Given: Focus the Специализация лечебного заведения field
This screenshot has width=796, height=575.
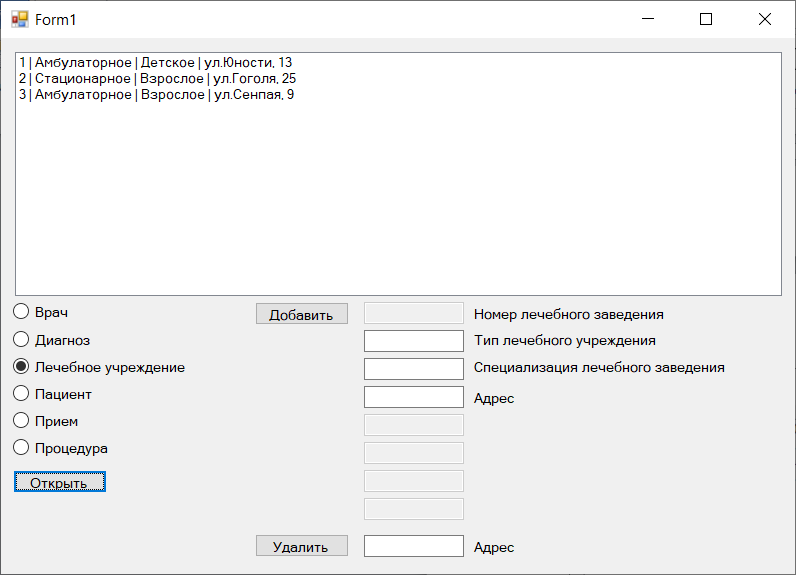Looking at the screenshot, I should pos(414,369).
